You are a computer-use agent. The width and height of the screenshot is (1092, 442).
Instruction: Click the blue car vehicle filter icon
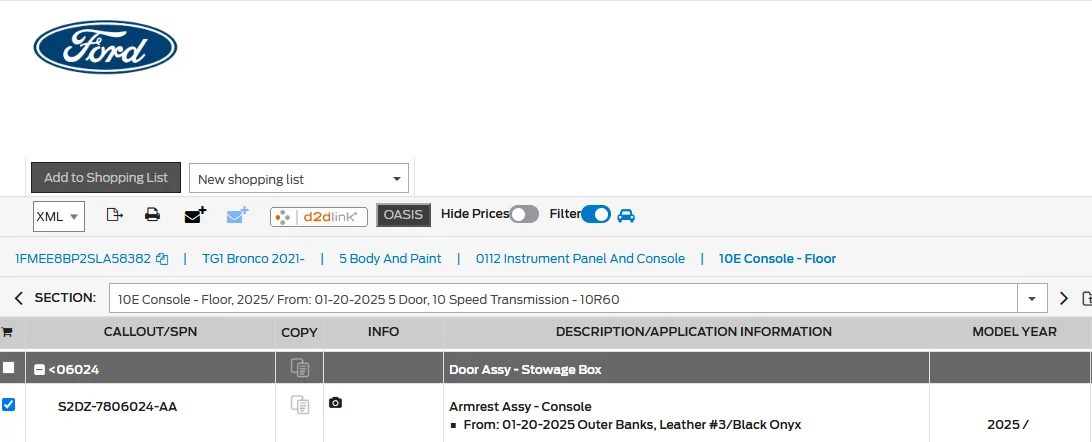[626, 215]
